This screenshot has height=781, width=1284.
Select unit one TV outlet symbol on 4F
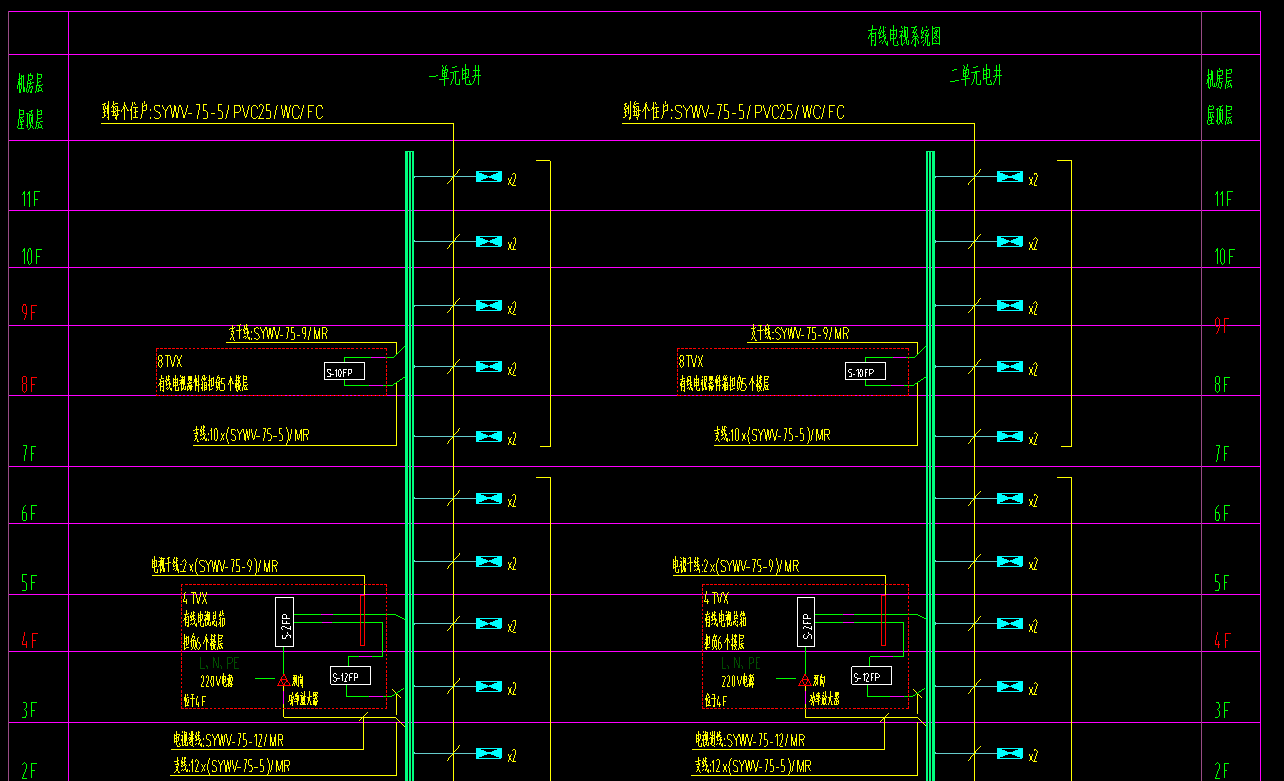coord(488,624)
